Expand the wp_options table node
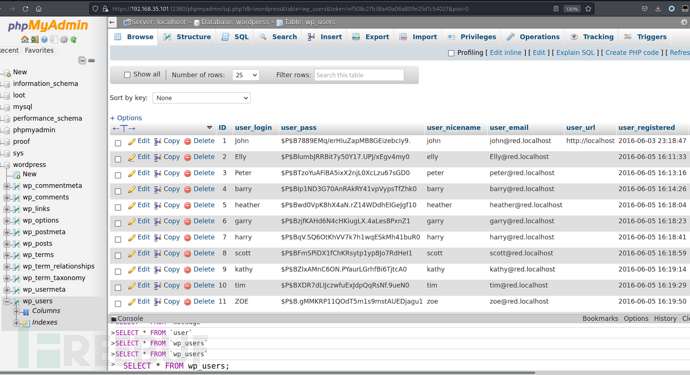This screenshot has width=690, height=375. click(x=7, y=221)
